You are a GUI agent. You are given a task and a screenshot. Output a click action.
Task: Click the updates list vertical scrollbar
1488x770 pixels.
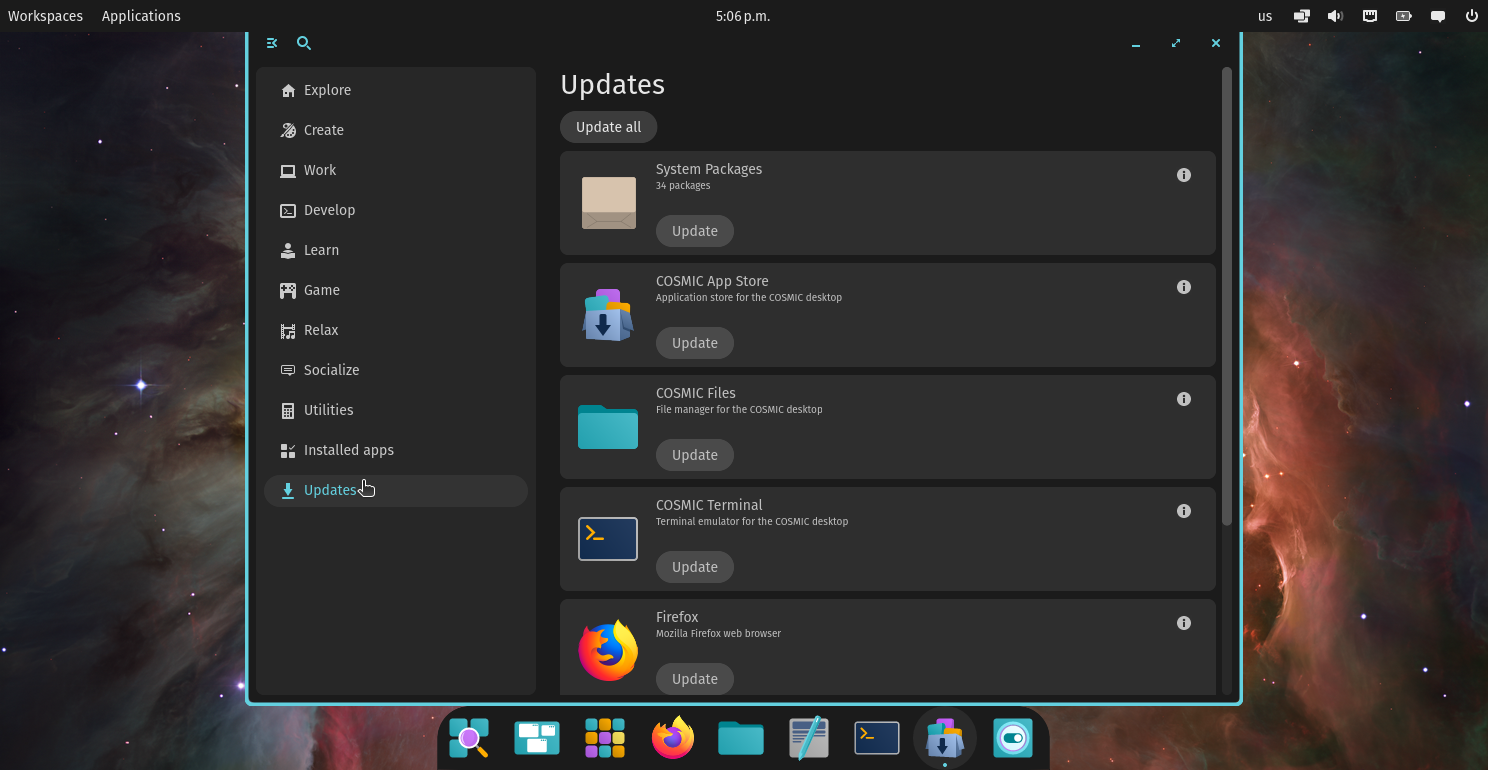(x=1227, y=296)
